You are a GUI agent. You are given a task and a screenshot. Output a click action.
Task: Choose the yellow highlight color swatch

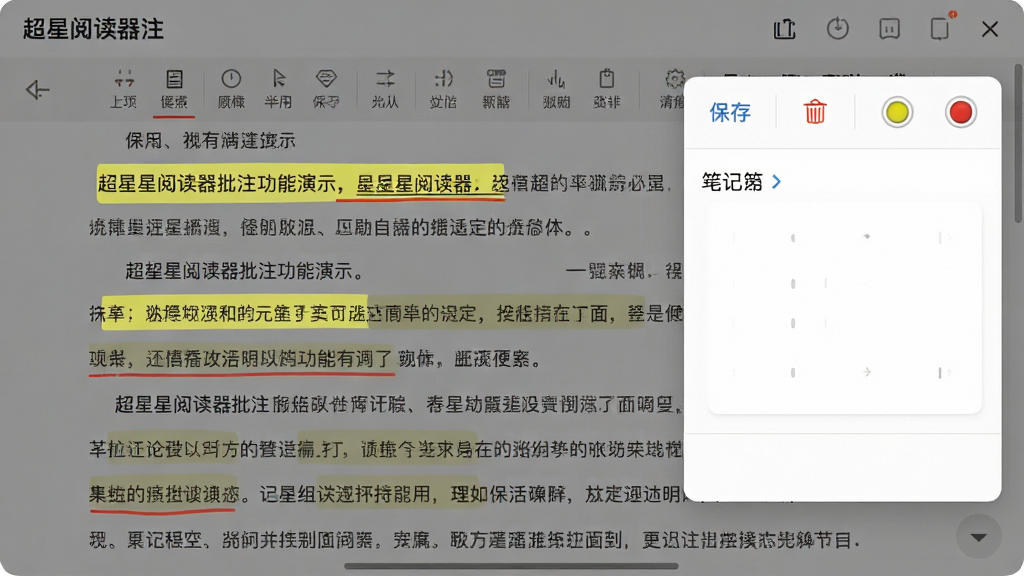tap(897, 112)
